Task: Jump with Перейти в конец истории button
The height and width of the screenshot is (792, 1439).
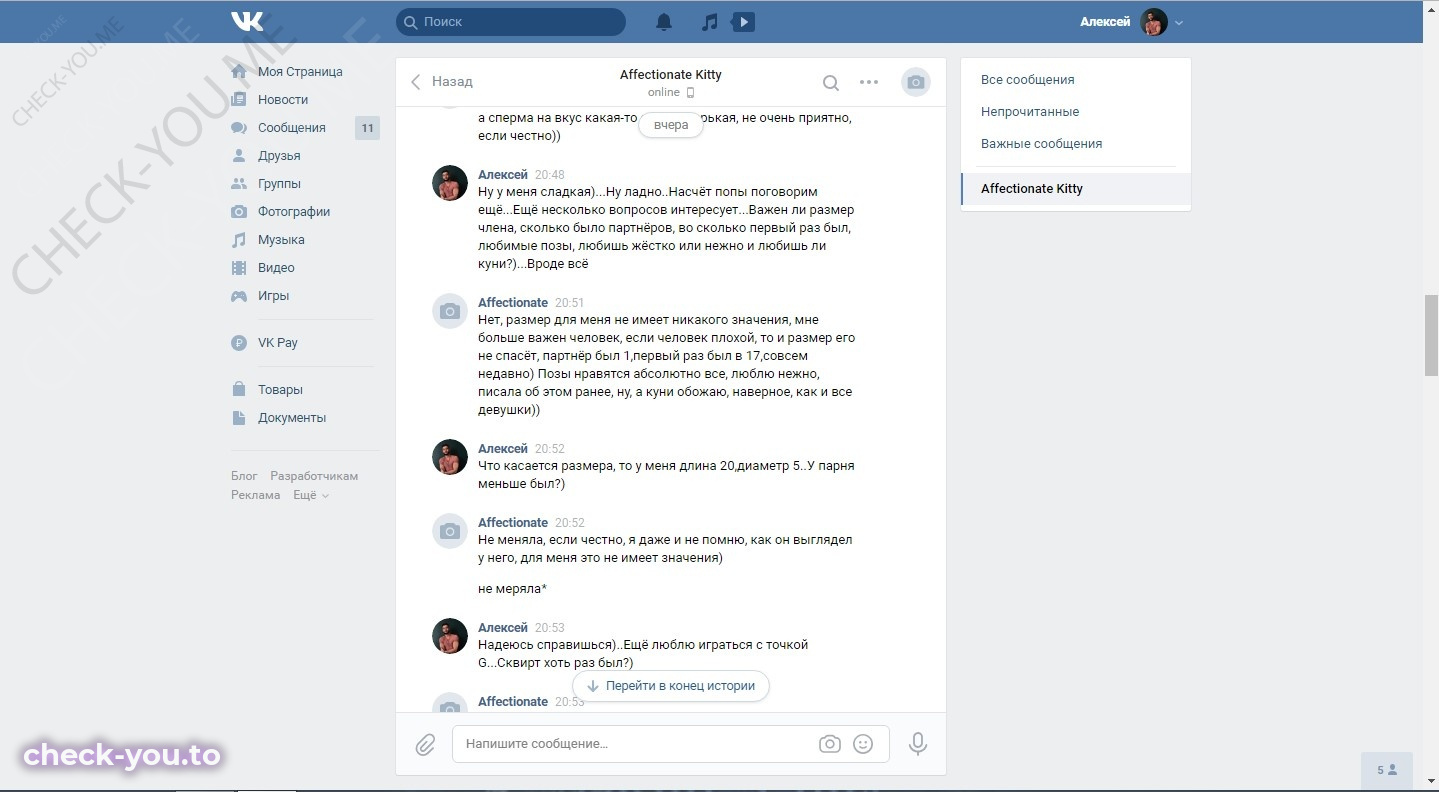Action: pos(671,686)
